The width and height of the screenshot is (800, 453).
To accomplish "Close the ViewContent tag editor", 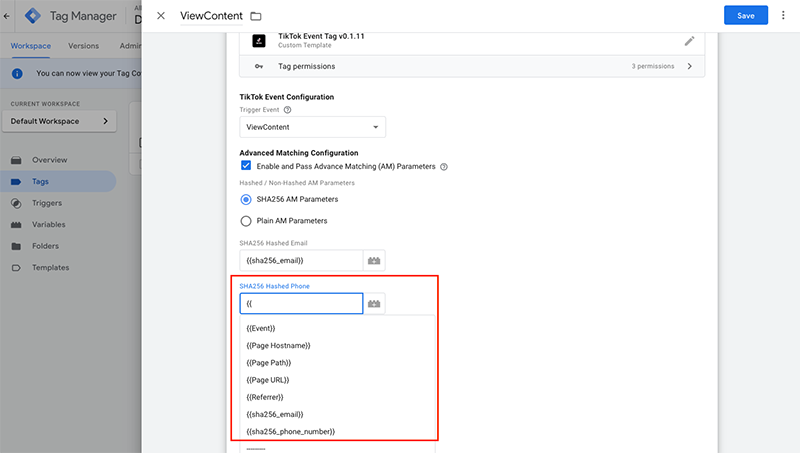I will (161, 16).
